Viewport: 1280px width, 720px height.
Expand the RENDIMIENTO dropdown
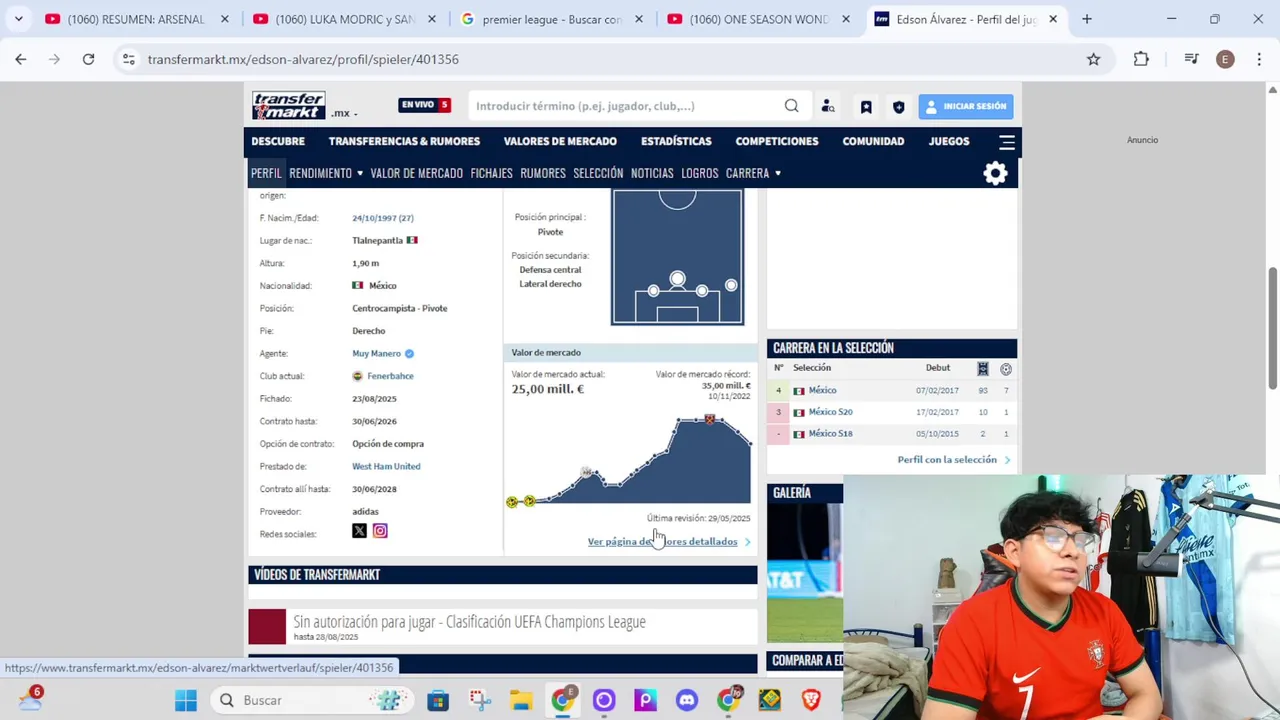pos(326,173)
